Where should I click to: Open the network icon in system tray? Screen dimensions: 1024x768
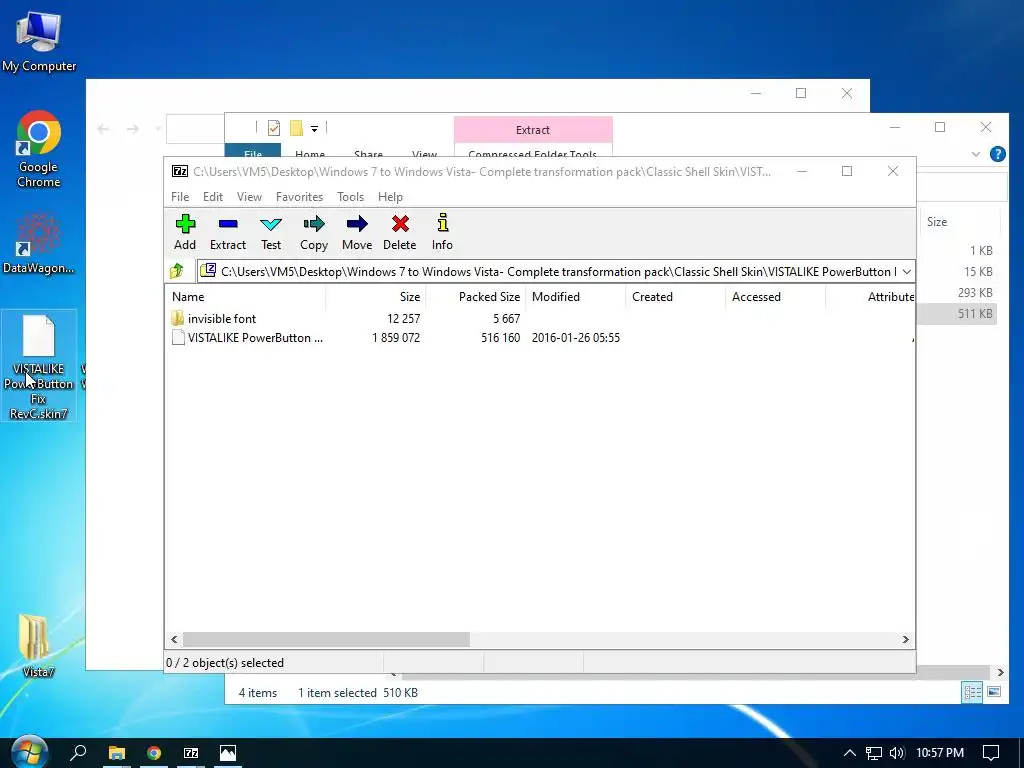(x=873, y=753)
